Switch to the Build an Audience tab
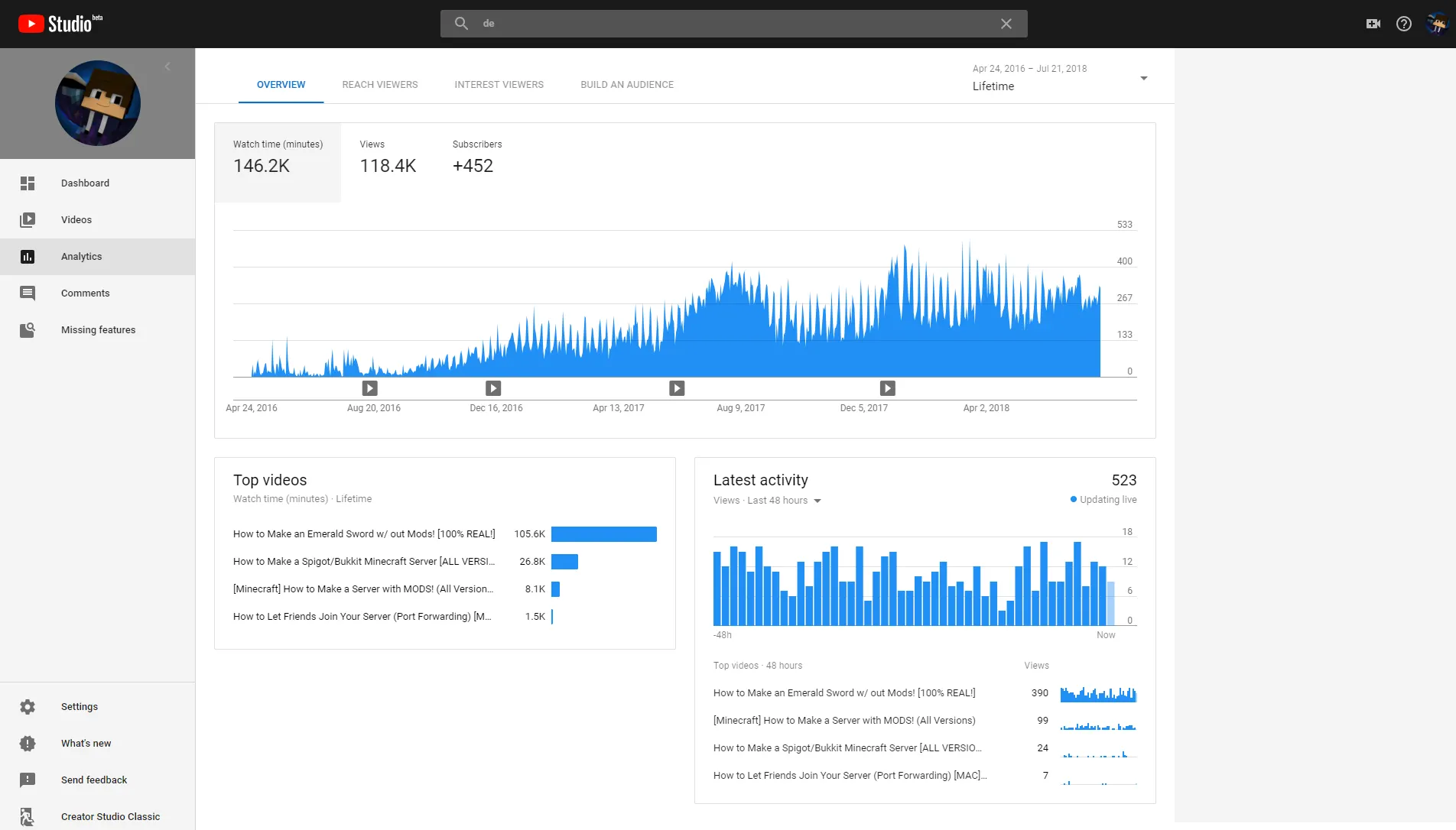The height and width of the screenshot is (830, 1456). click(627, 85)
